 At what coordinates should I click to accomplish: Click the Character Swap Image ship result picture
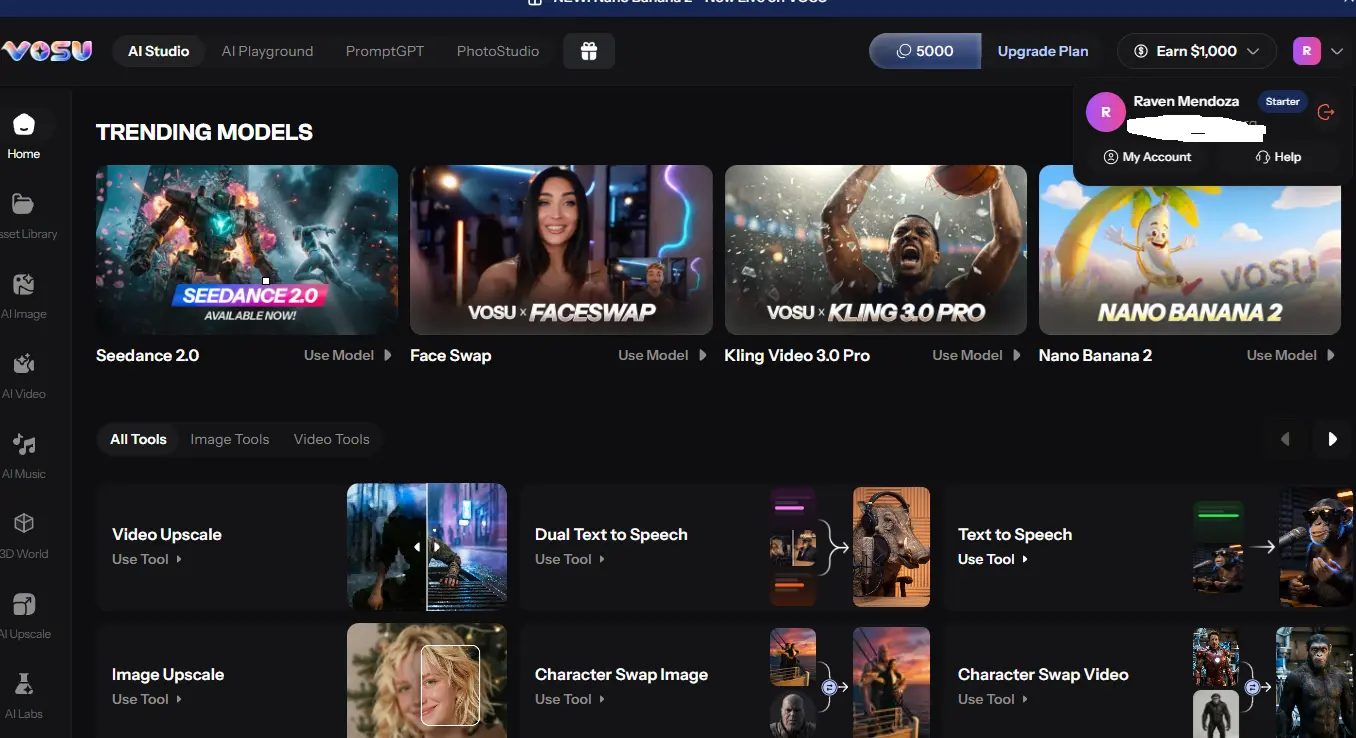click(x=891, y=682)
